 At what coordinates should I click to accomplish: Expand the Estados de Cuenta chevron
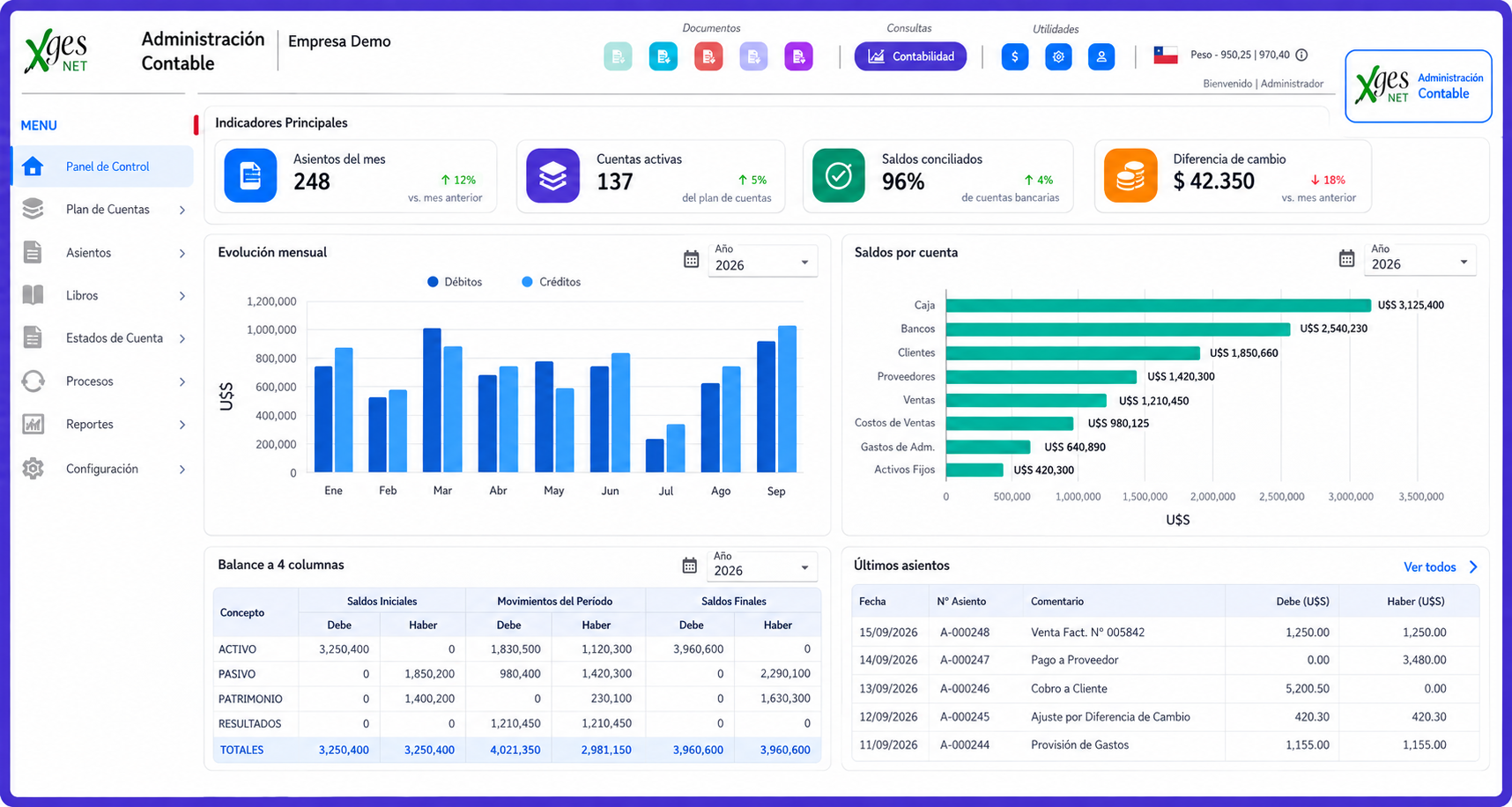[182, 338]
